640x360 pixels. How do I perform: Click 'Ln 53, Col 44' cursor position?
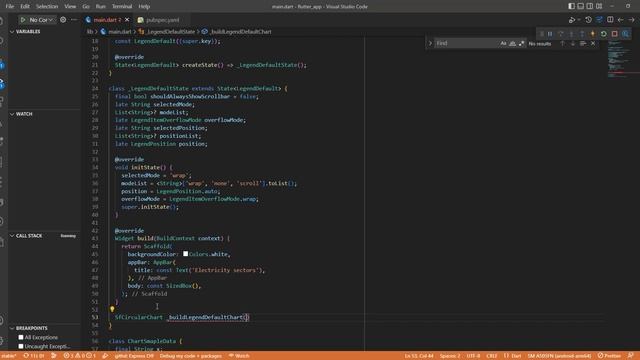click(419, 356)
